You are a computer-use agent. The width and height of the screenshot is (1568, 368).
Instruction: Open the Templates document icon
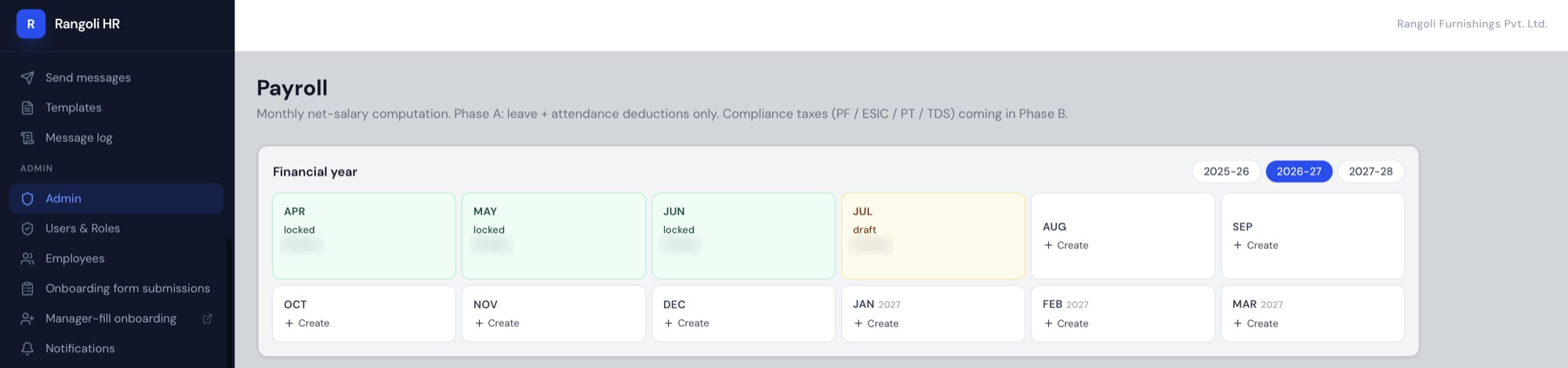click(27, 107)
